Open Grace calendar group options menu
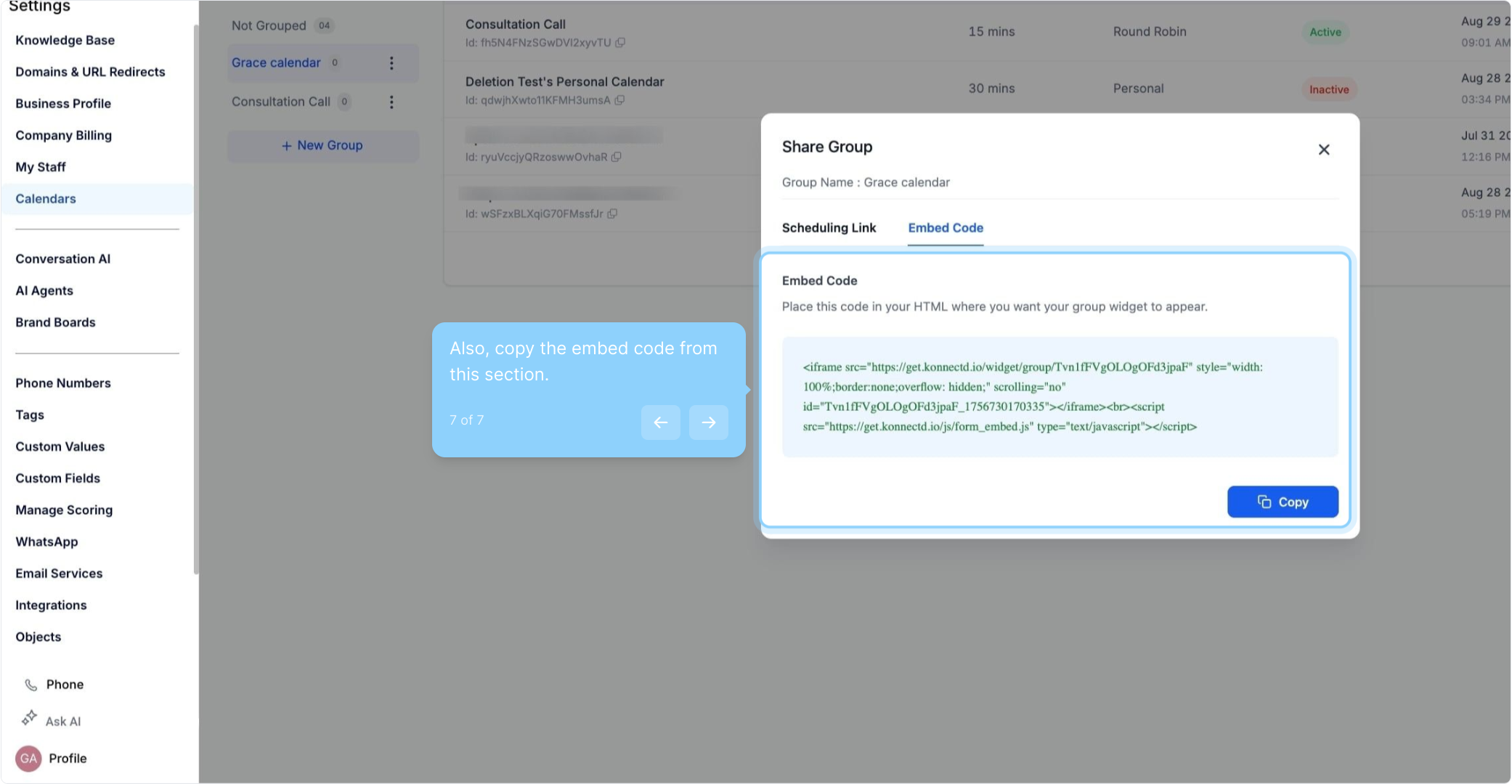1512x784 pixels. (x=391, y=63)
